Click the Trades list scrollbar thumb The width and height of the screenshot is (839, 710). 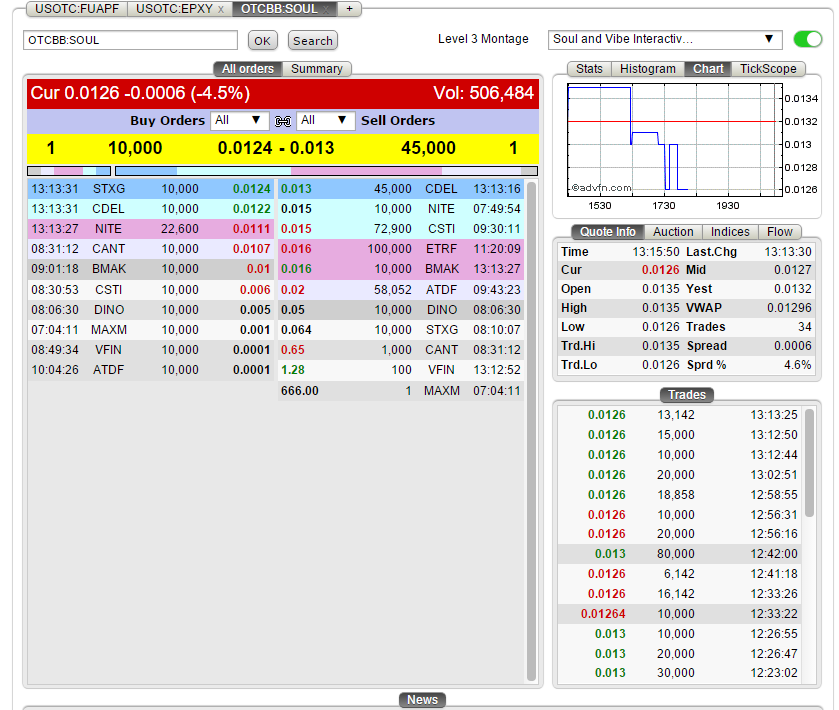pyautogui.click(x=809, y=463)
